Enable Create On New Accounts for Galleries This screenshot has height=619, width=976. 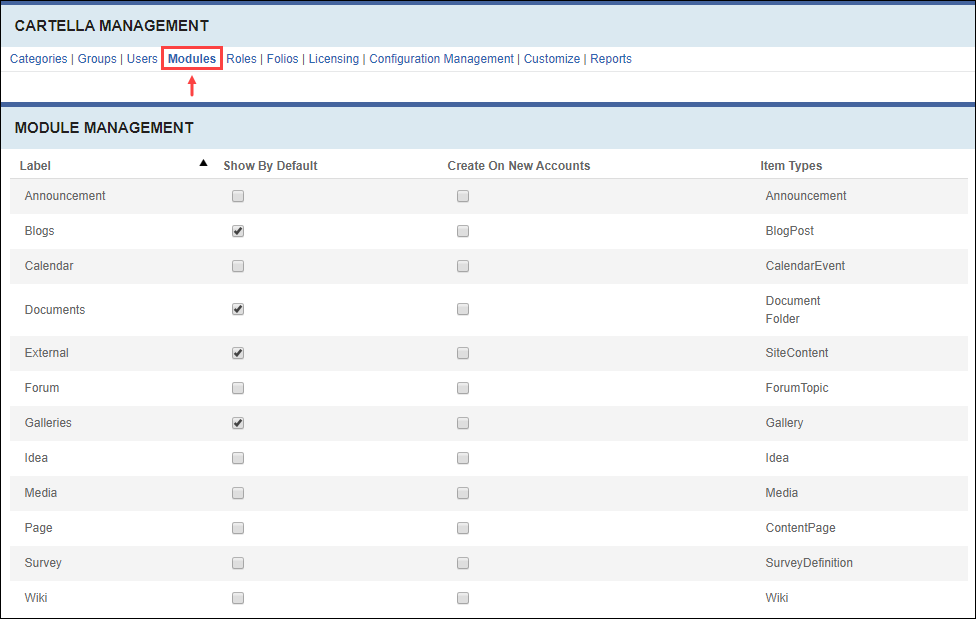(462, 423)
